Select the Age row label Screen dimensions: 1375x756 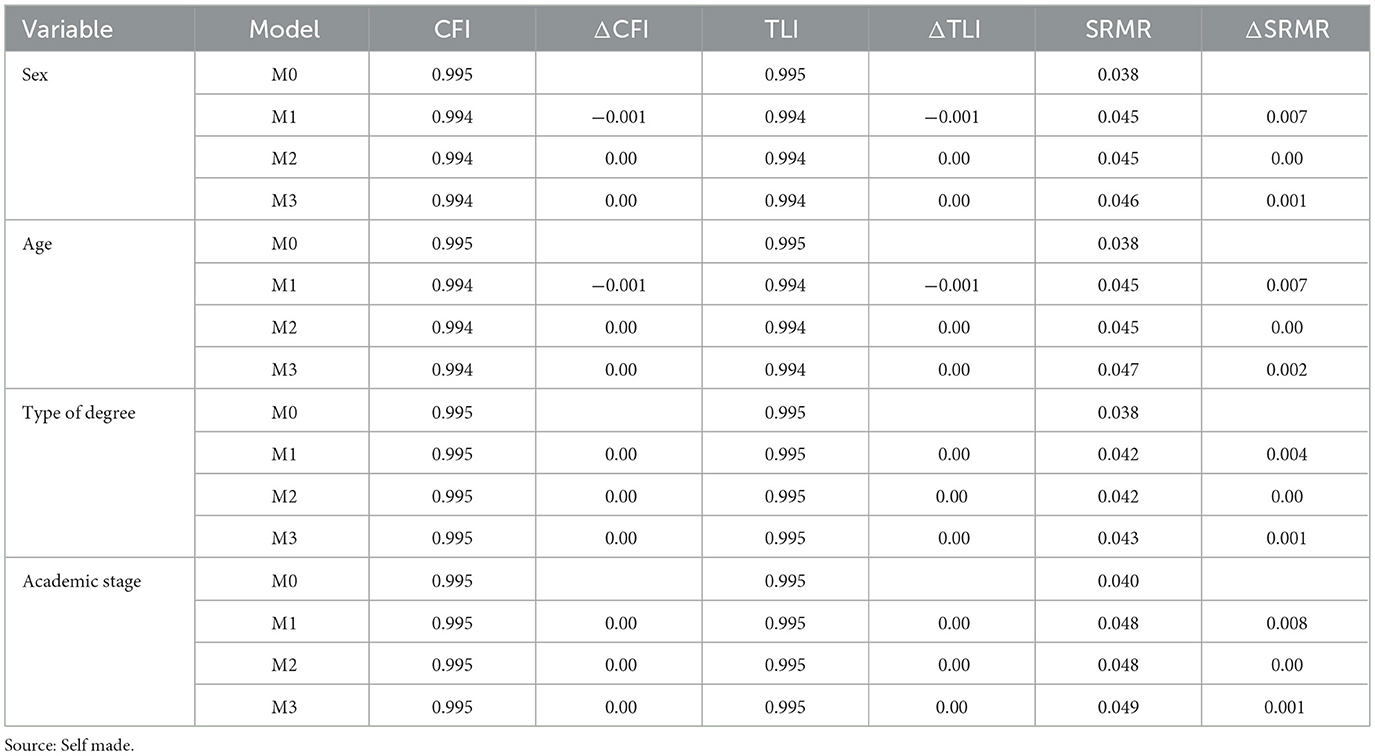[36, 244]
